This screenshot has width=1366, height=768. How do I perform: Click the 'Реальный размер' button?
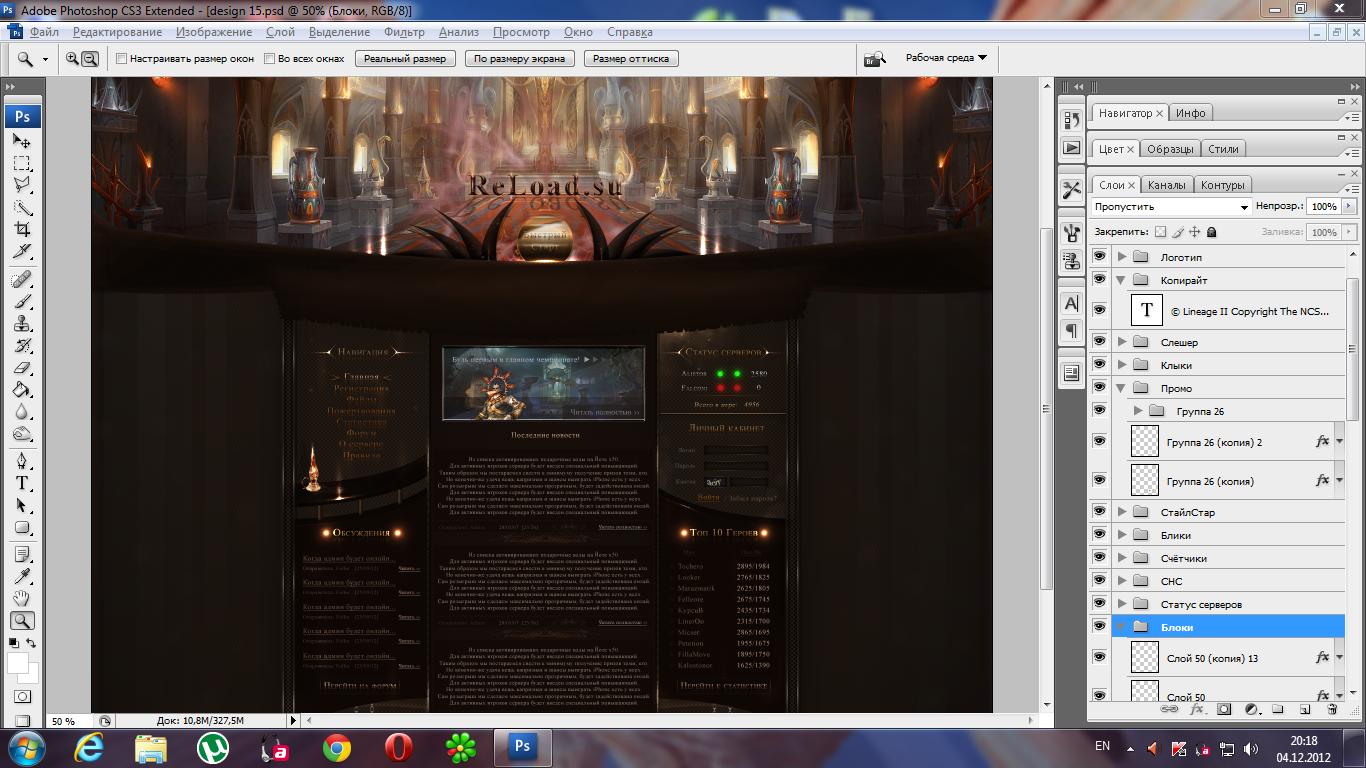[405, 59]
